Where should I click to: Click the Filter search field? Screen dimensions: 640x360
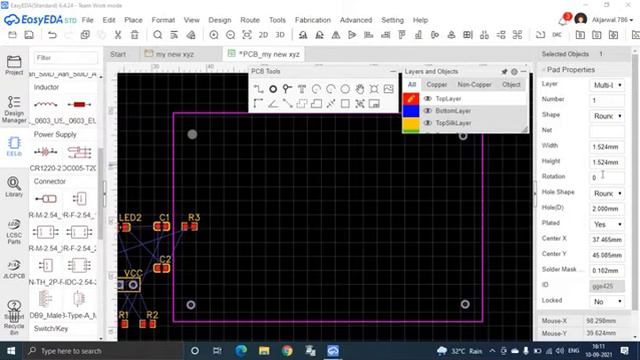(x=66, y=58)
